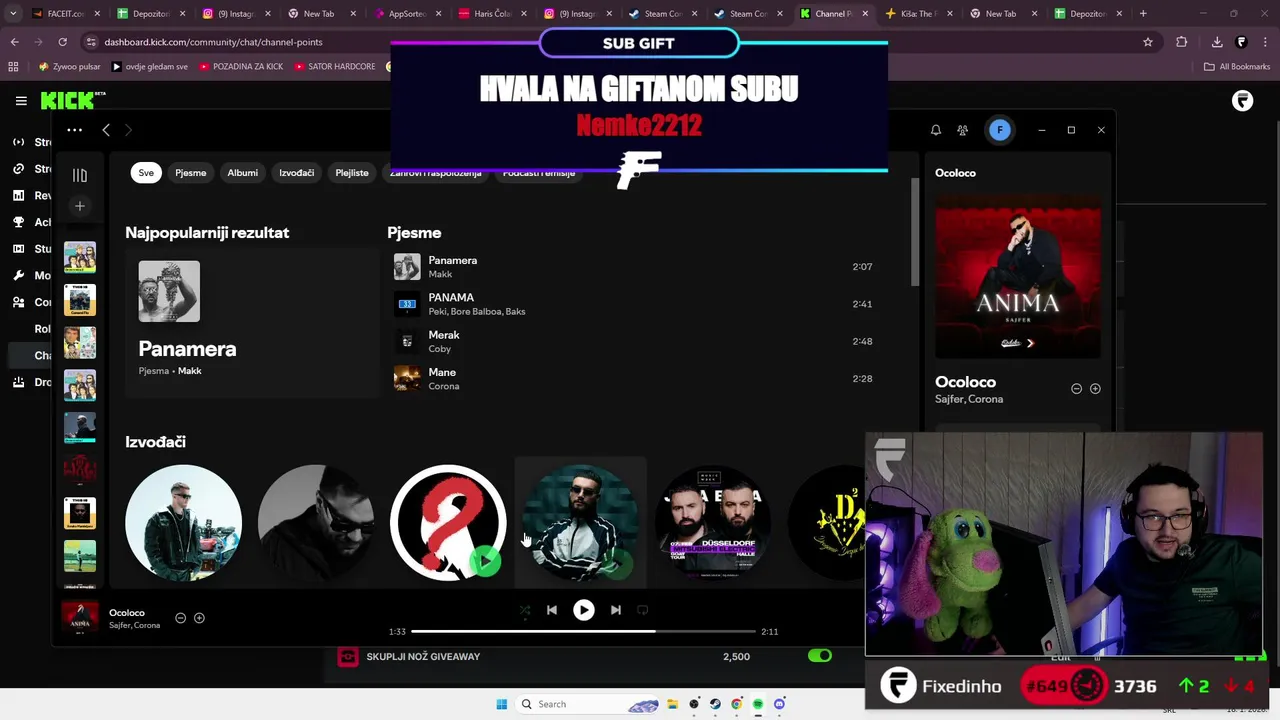Play Panamera by Makk song row
This screenshot has height=720, width=1280.
640,267
